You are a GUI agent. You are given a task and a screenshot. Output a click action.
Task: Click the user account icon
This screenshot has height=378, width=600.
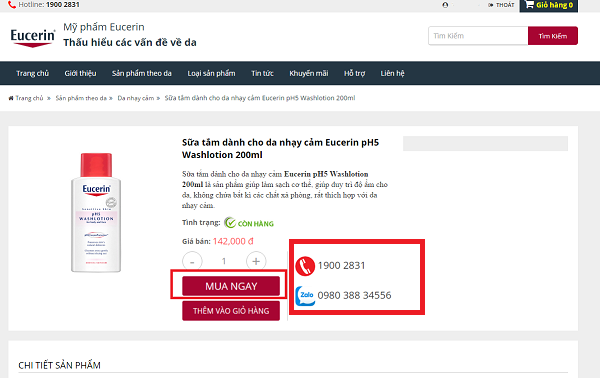tap(445, 5)
